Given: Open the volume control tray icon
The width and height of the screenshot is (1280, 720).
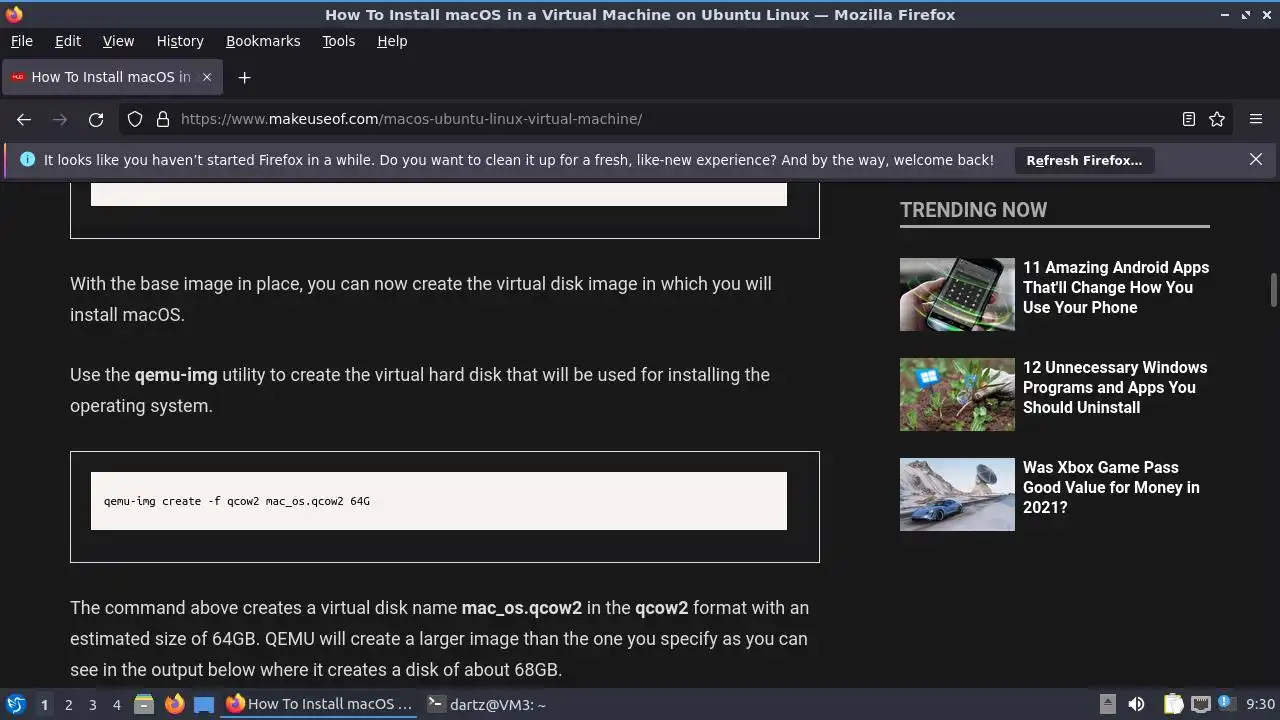Looking at the screenshot, I should [x=1136, y=704].
